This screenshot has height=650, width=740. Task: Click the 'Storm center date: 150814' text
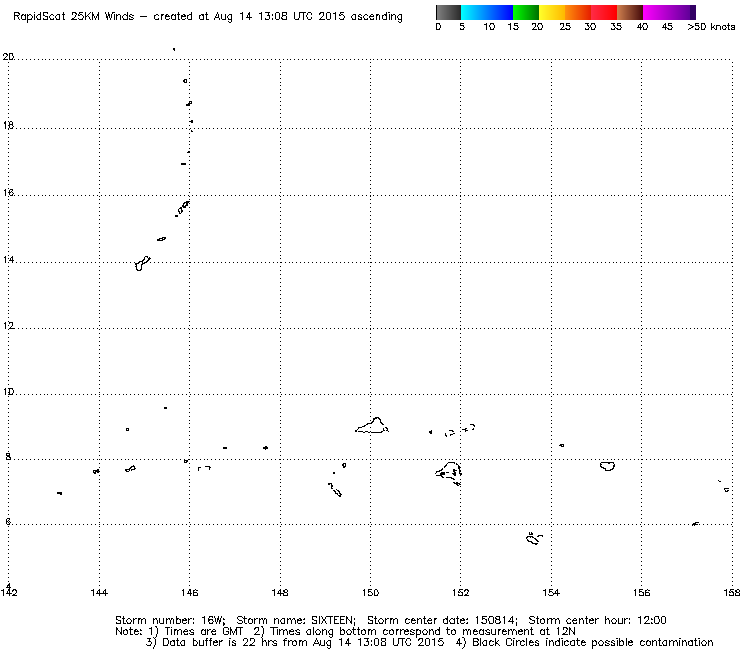click(x=442, y=620)
